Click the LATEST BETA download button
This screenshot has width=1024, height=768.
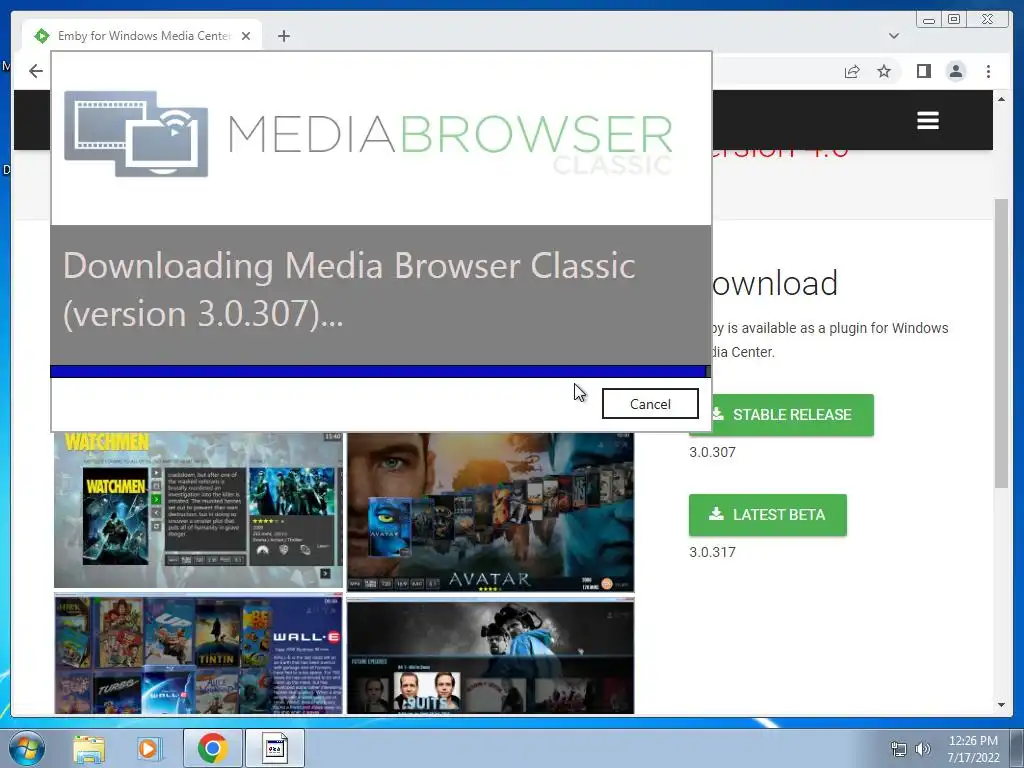tap(767, 515)
